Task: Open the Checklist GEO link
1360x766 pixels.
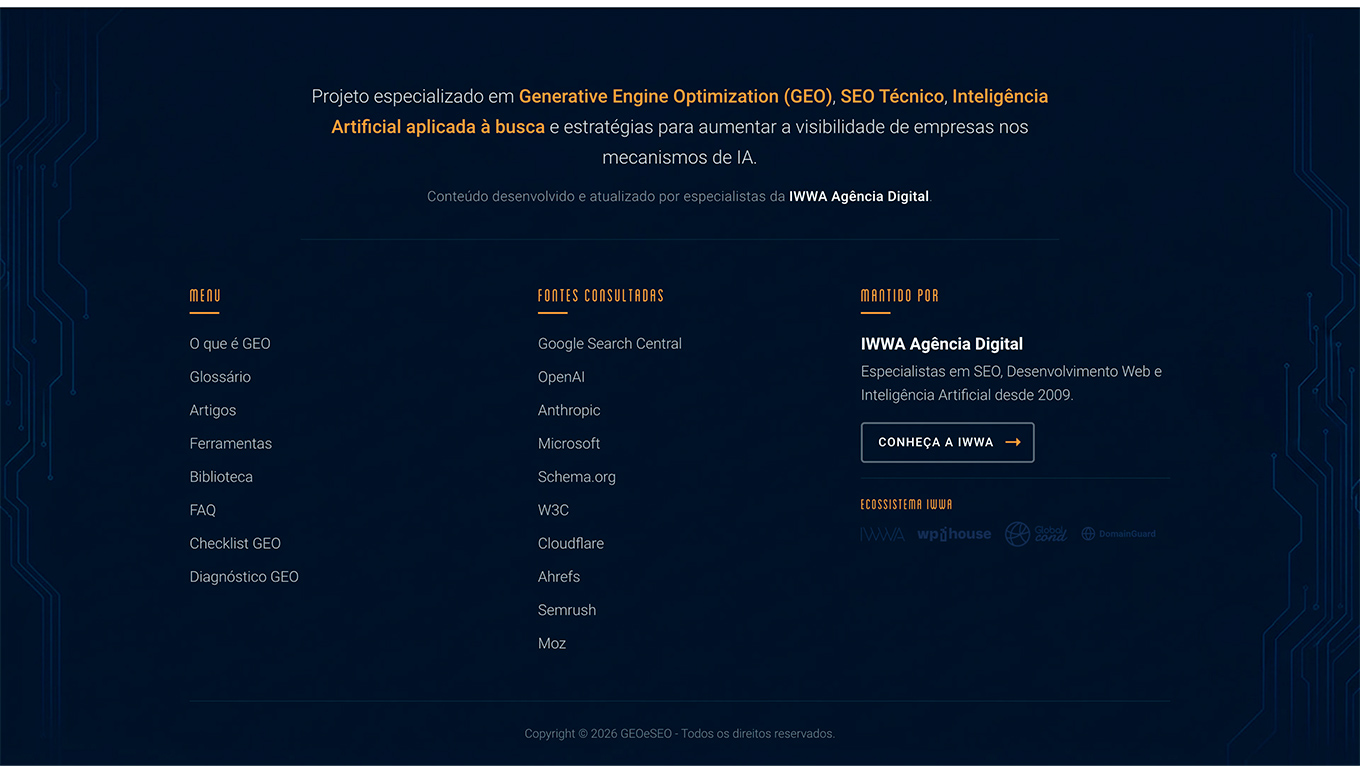Action: 235,543
